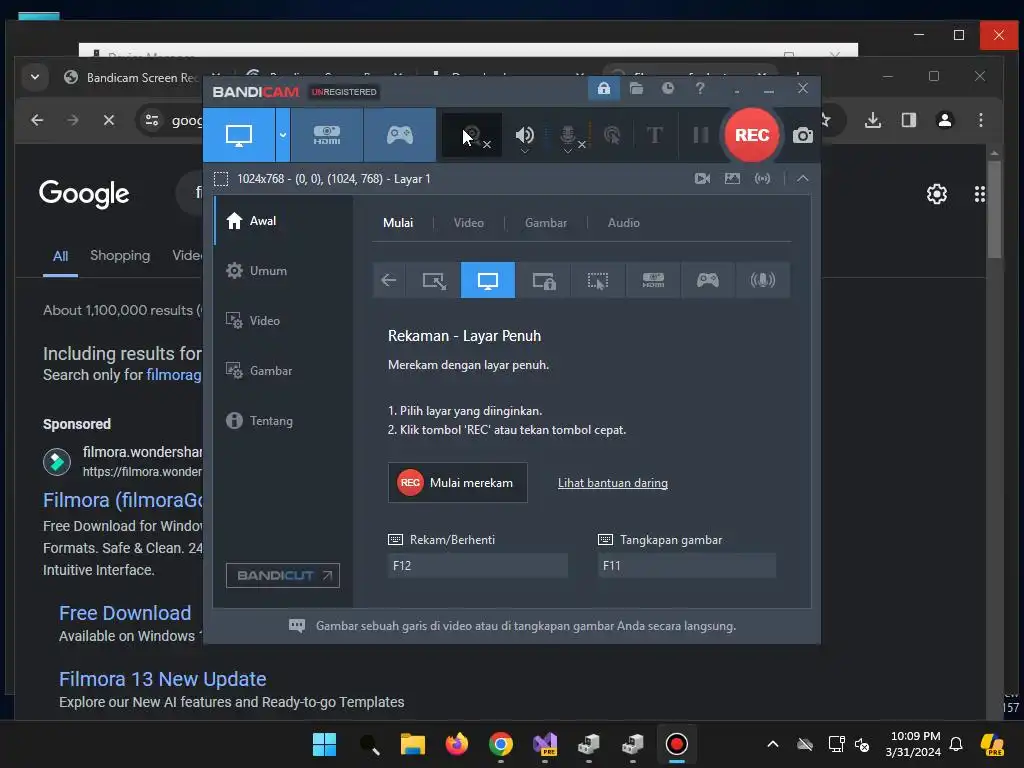Image resolution: width=1024 pixels, height=768 pixels.
Task: Click Mulai merekam button
Action: [x=458, y=483]
